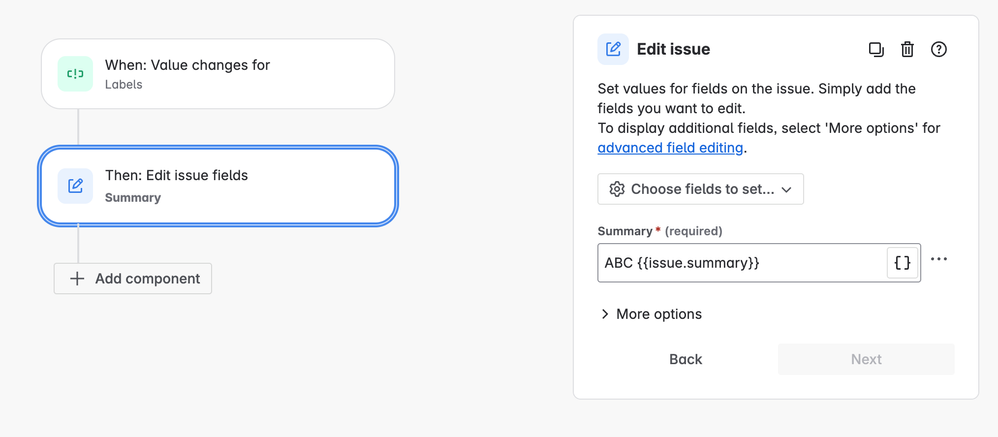Viewport: 998px width, 437px height.
Task: Insert smart value using the curly braces button
Action: (x=902, y=263)
